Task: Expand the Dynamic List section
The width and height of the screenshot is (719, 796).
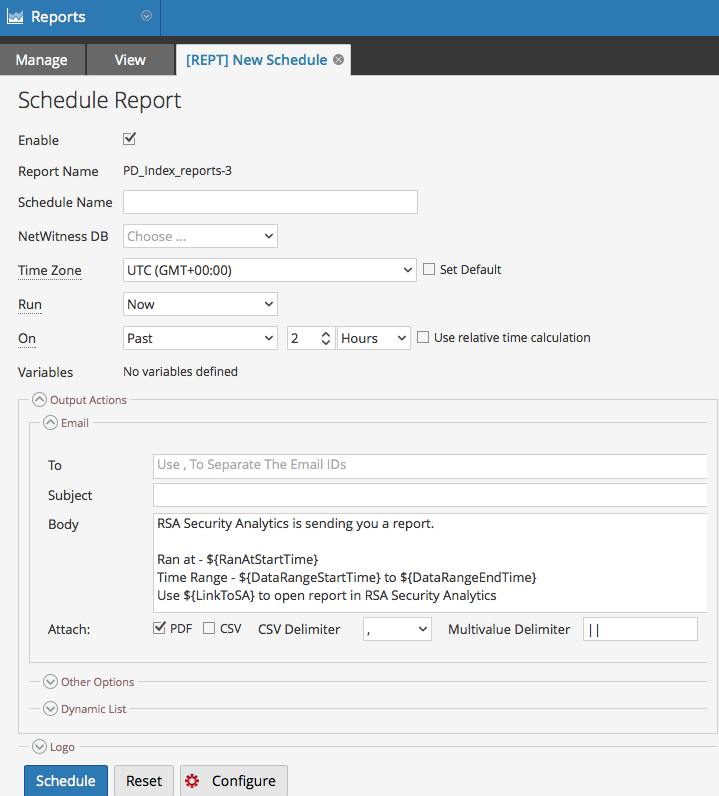Action: (50, 709)
